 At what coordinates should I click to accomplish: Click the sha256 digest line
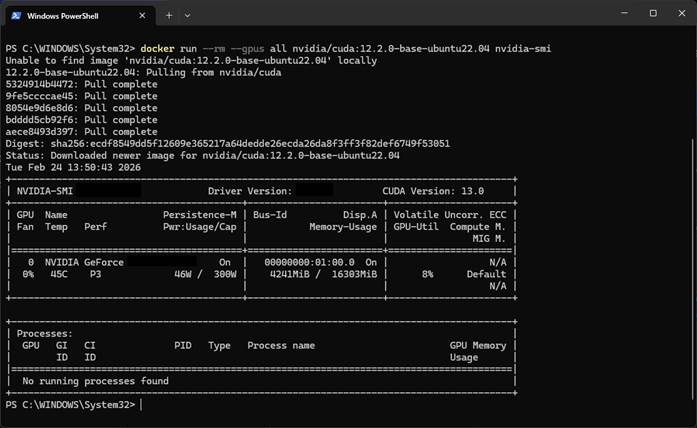tap(228, 143)
